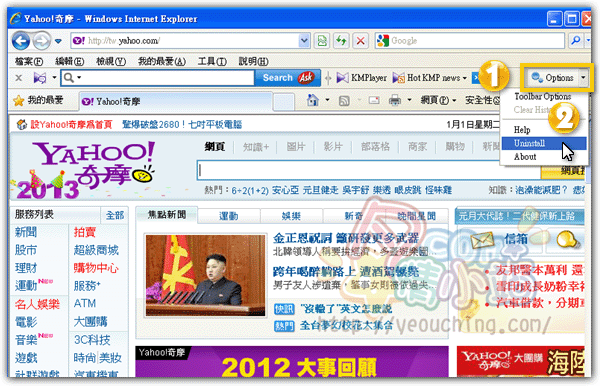Expand the address bar URL dropdown
Screen dimensions: 600x386
coord(304,40)
